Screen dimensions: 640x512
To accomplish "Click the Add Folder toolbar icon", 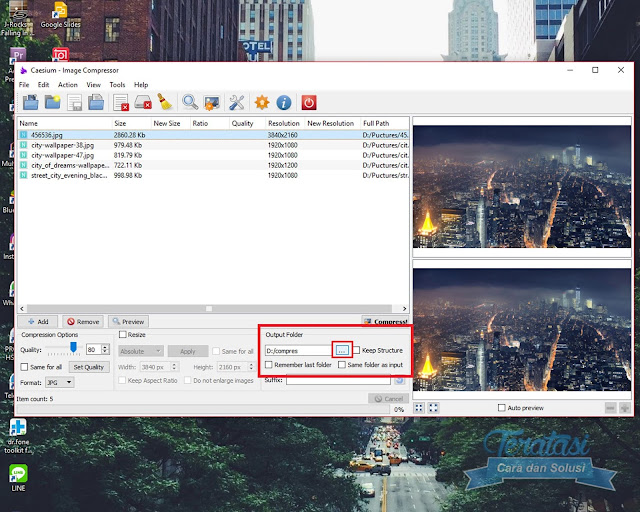I will [52, 102].
